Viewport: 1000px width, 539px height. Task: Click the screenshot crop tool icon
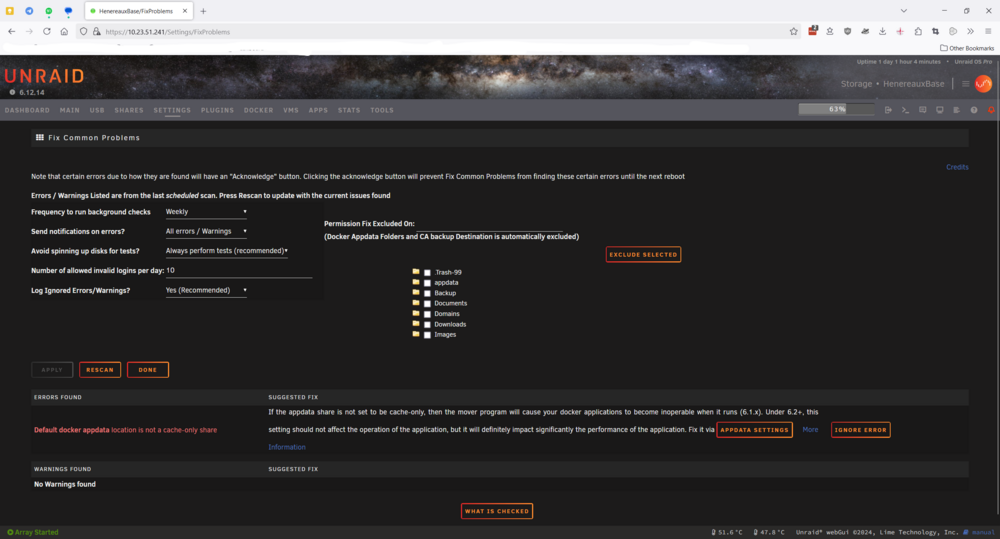[935, 31]
